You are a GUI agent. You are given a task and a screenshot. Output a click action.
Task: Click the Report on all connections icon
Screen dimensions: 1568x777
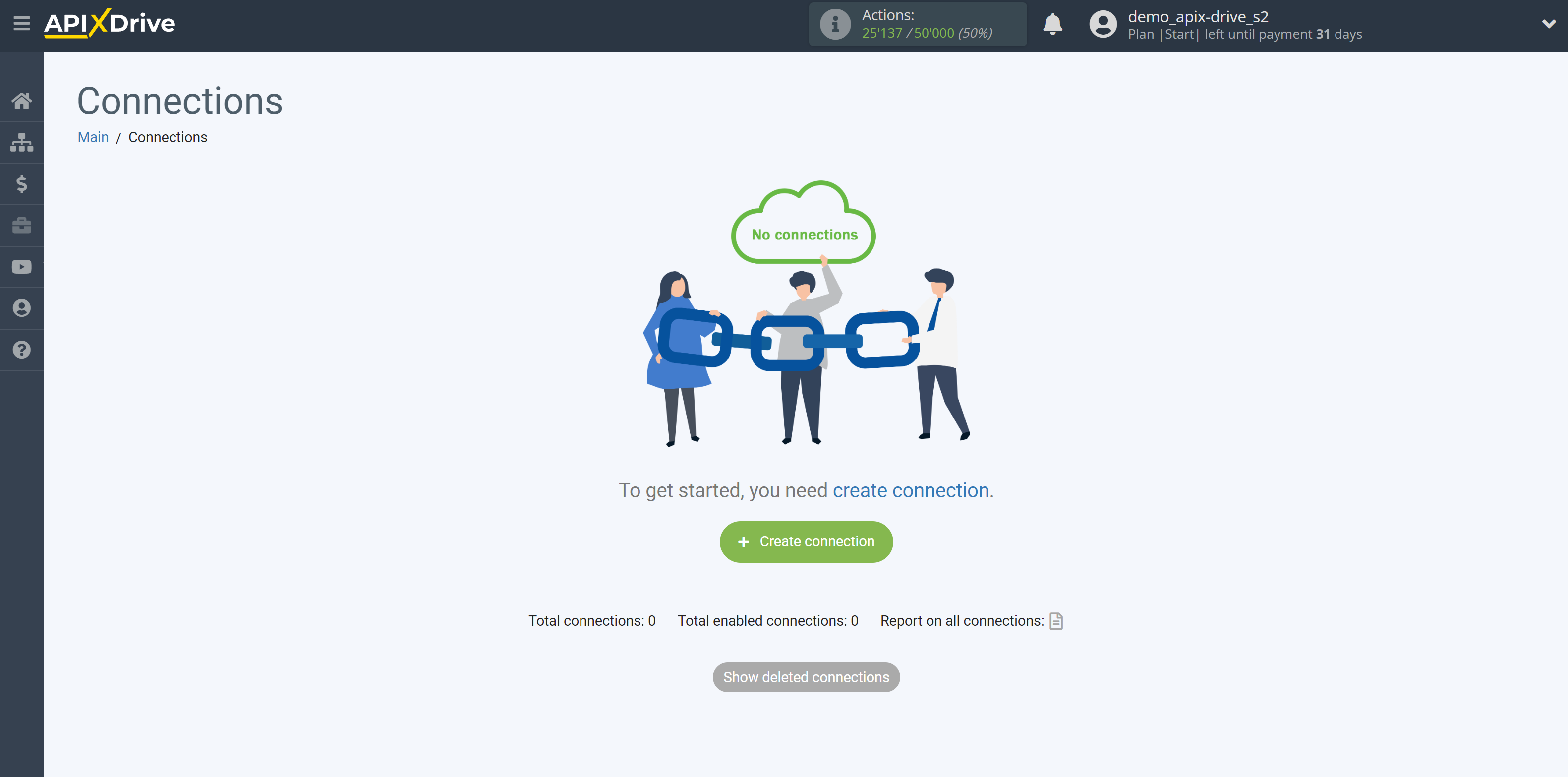click(1056, 620)
